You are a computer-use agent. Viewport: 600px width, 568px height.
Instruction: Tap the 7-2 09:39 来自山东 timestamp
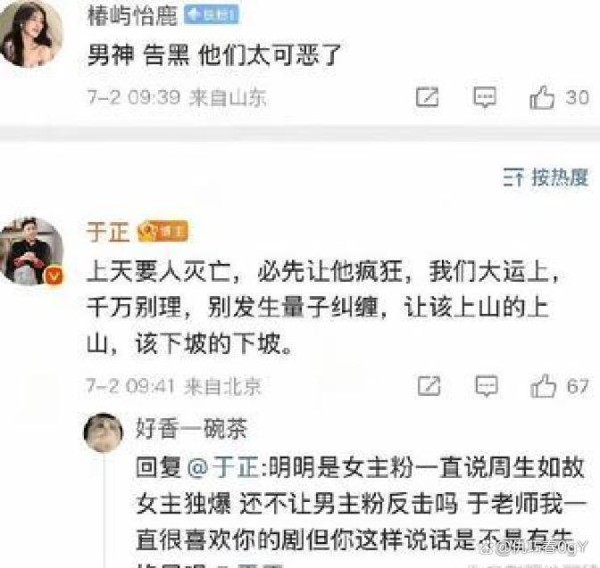click(x=177, y=98)
